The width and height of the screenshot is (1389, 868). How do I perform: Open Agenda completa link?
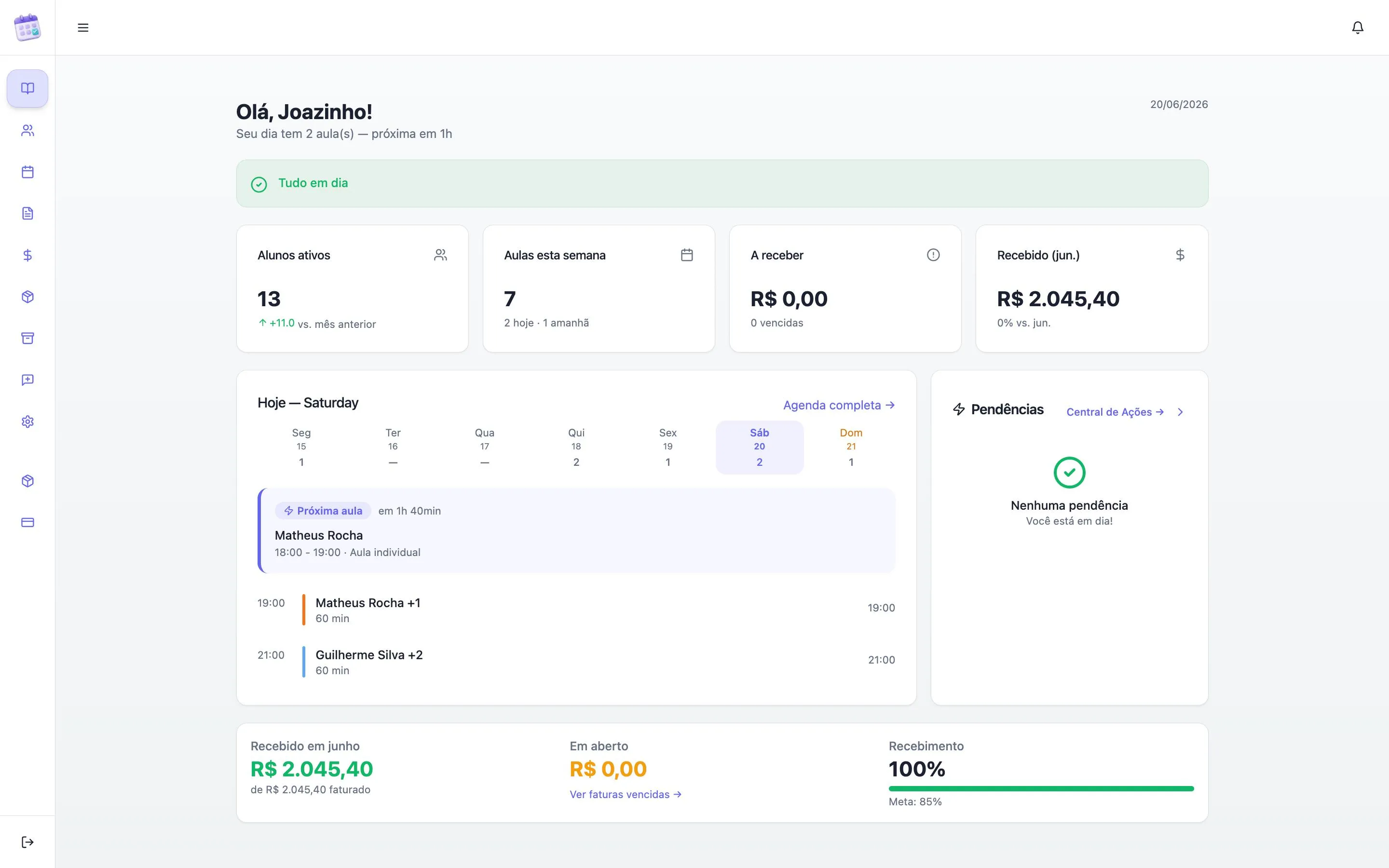tap(839, 405)
